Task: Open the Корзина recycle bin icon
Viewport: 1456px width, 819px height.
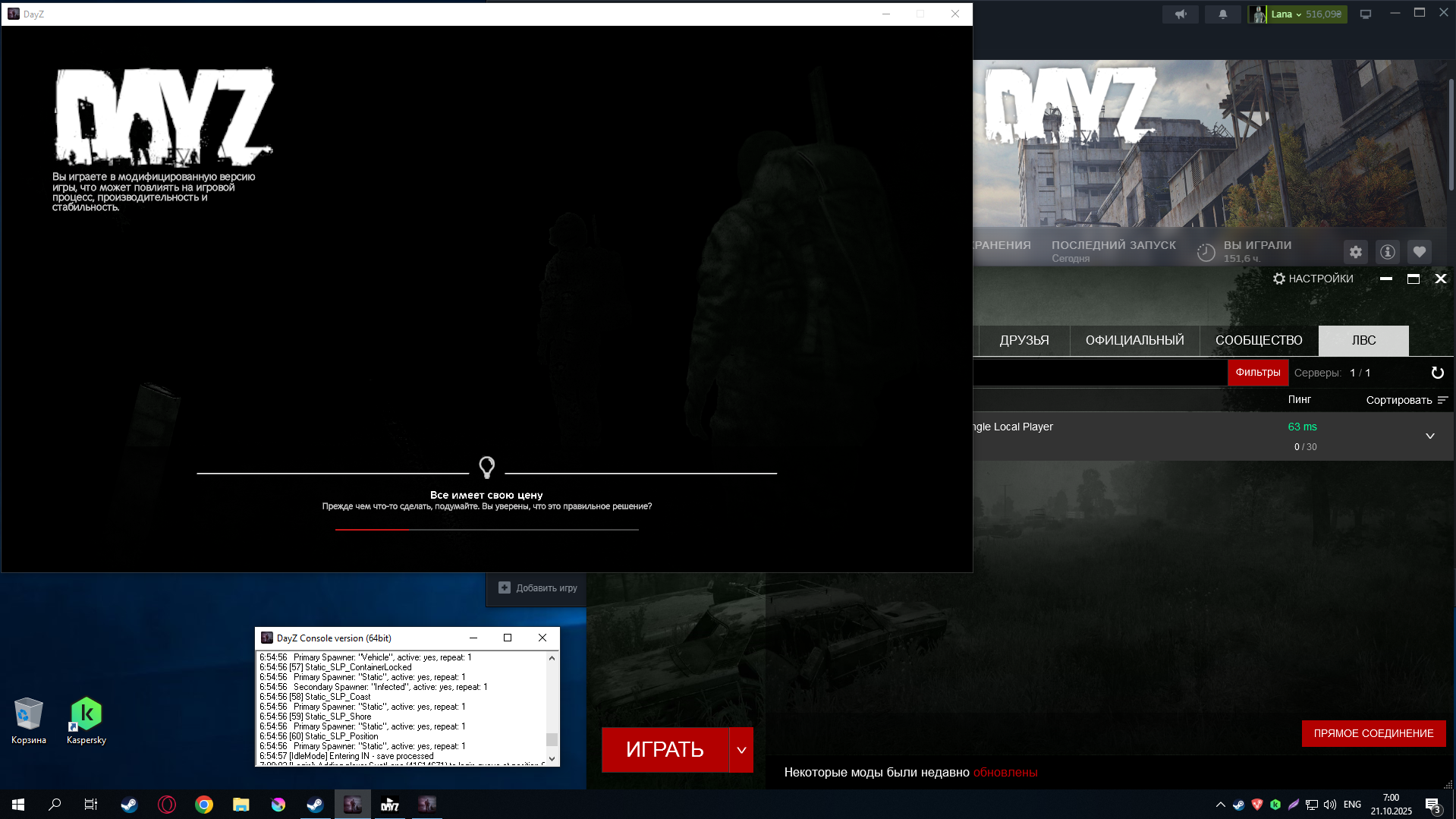Action: click(x=29, y=721)
